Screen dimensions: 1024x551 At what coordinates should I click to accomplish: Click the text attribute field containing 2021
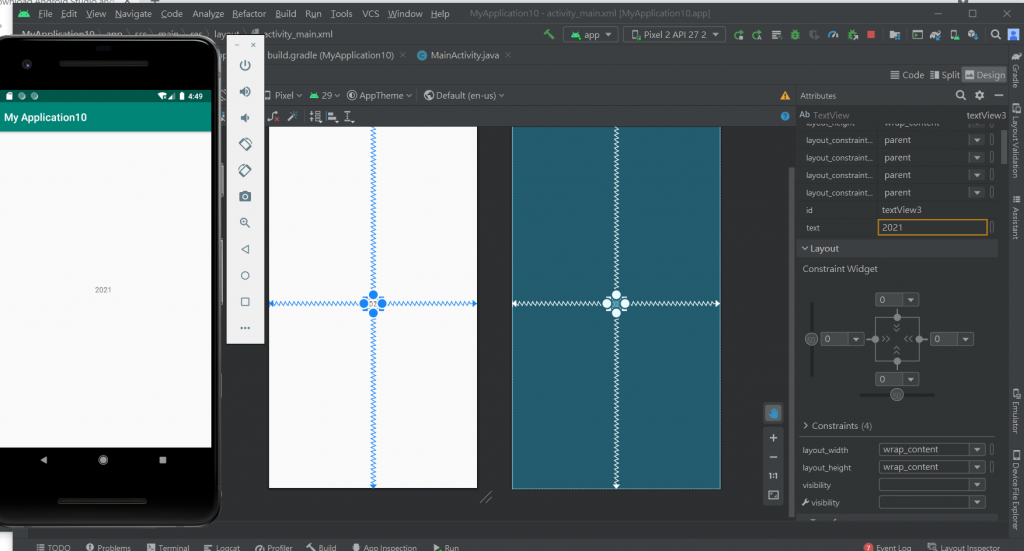click(932, 227)
